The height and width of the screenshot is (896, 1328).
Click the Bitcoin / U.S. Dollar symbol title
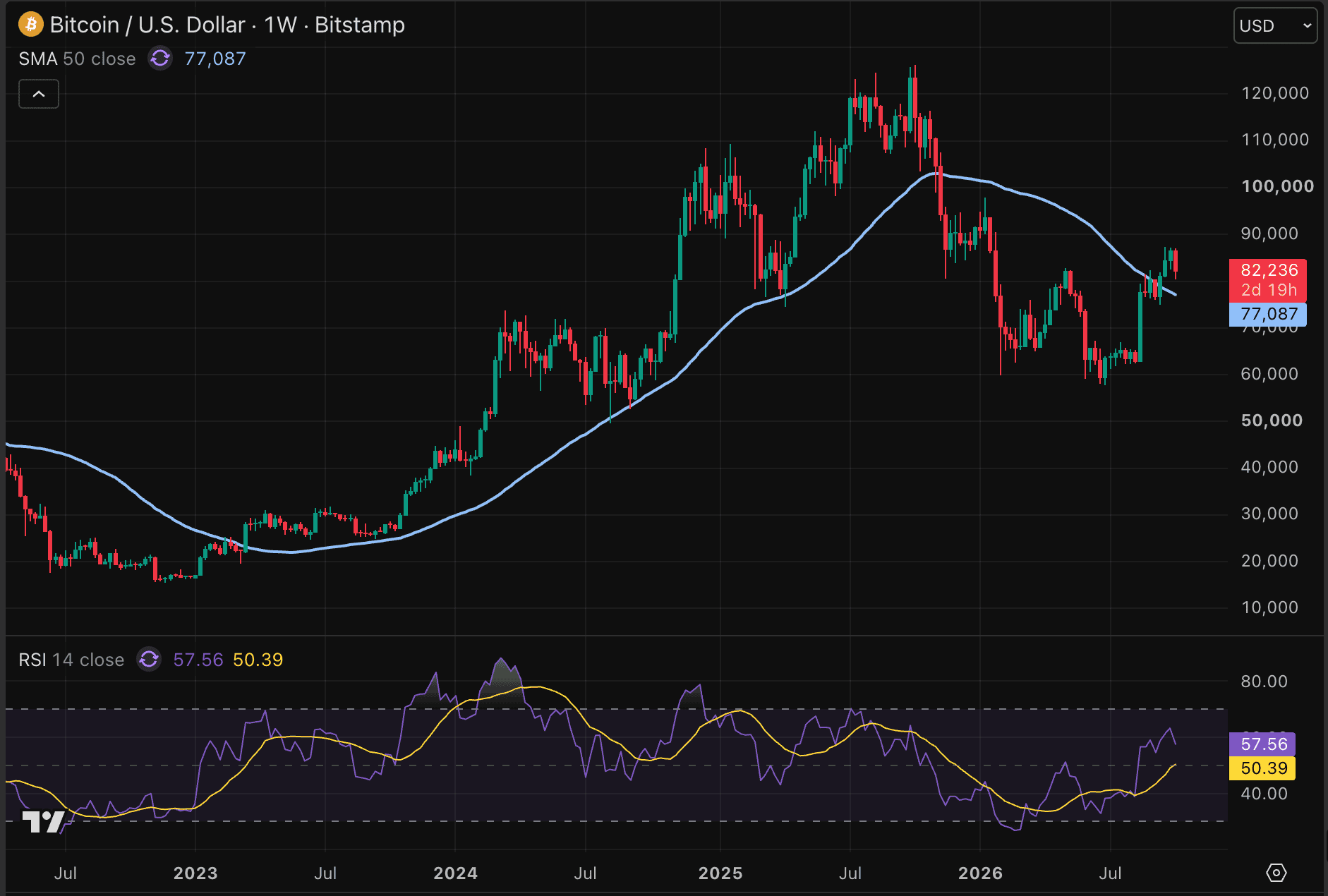point(147,25)
